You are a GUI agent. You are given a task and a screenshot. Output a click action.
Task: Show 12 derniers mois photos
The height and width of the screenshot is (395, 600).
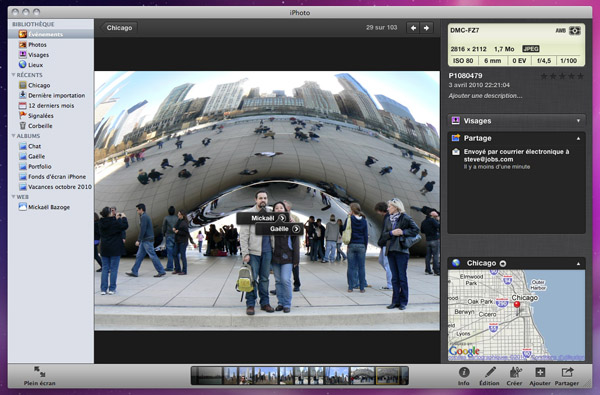tap(51, 105)
